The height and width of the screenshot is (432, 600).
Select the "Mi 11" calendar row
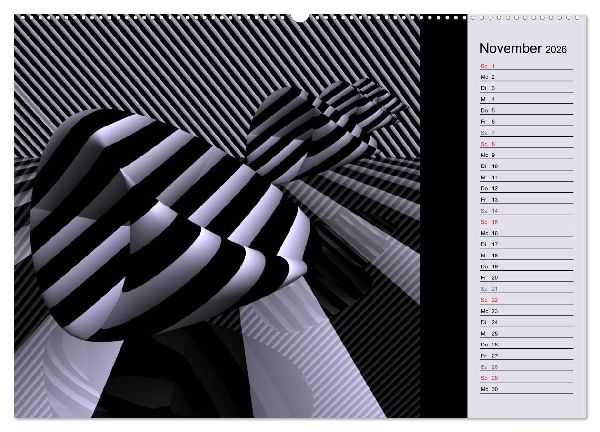pos(527,177)
